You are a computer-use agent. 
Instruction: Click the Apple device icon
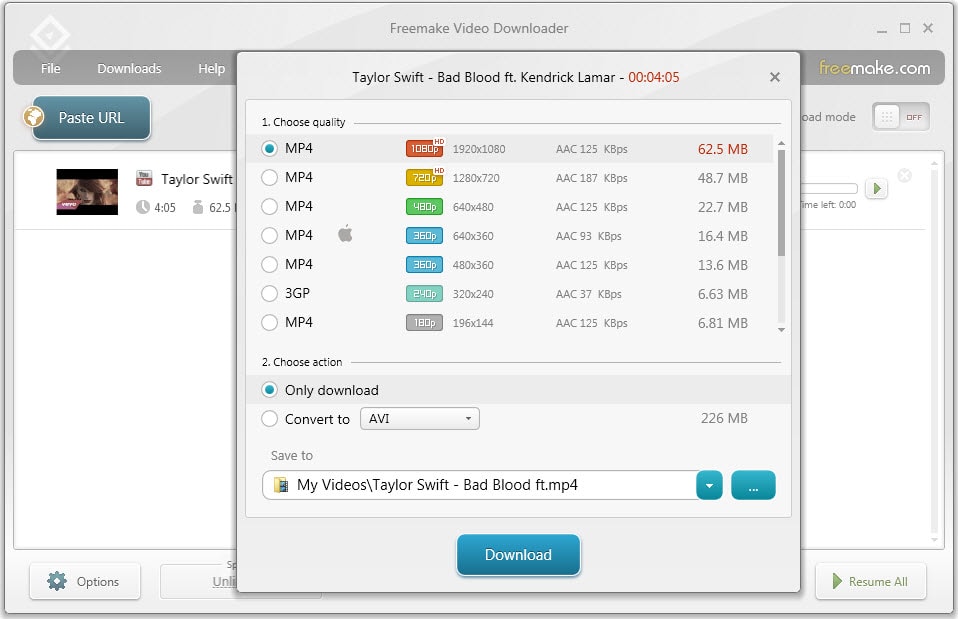[346, 235]
